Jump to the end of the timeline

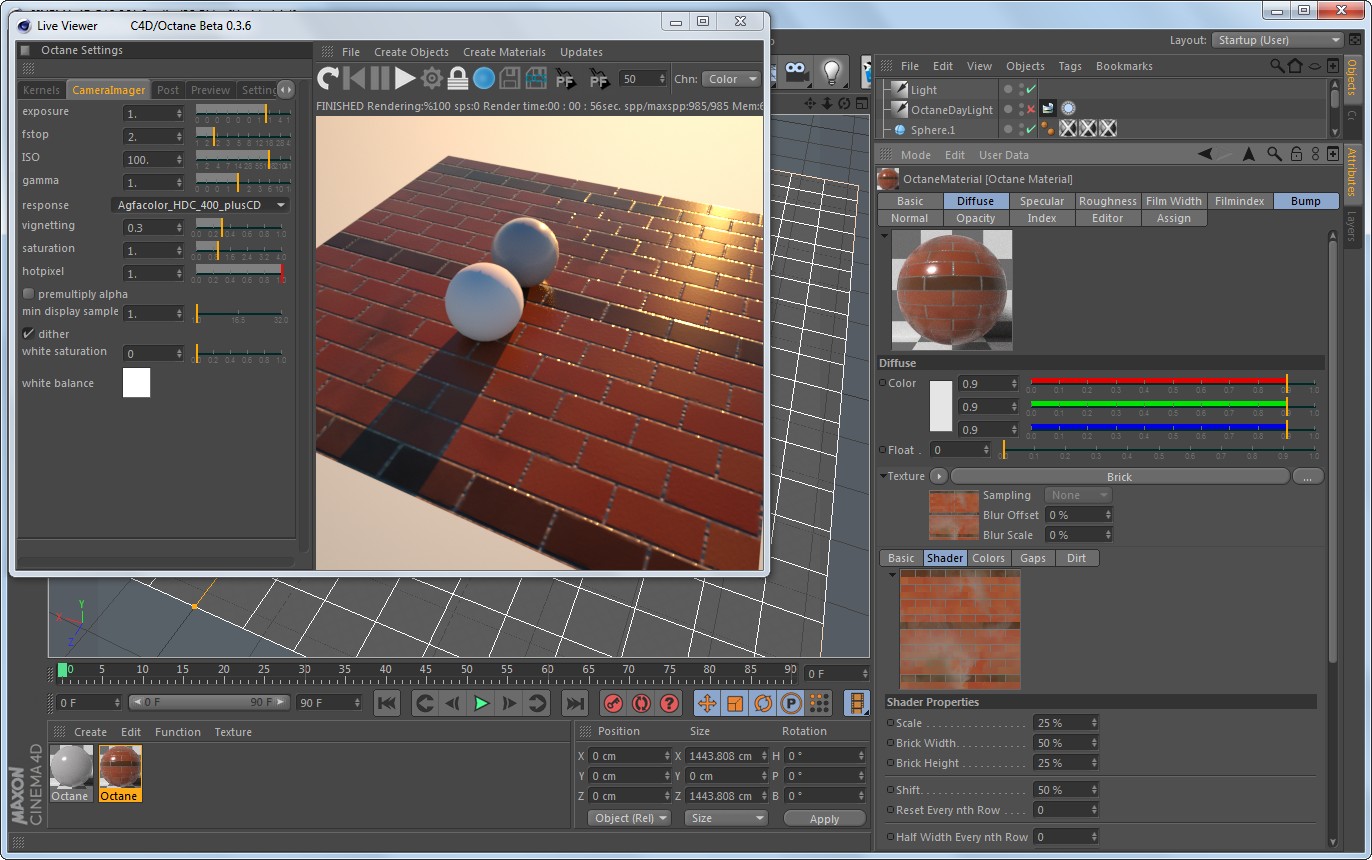(575, 703)
